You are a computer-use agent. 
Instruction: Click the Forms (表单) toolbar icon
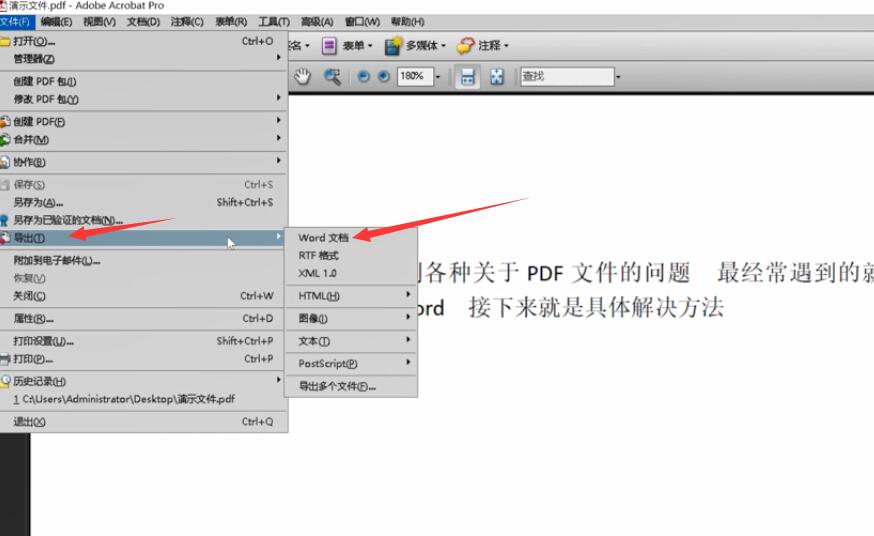(x=329, y=46)
